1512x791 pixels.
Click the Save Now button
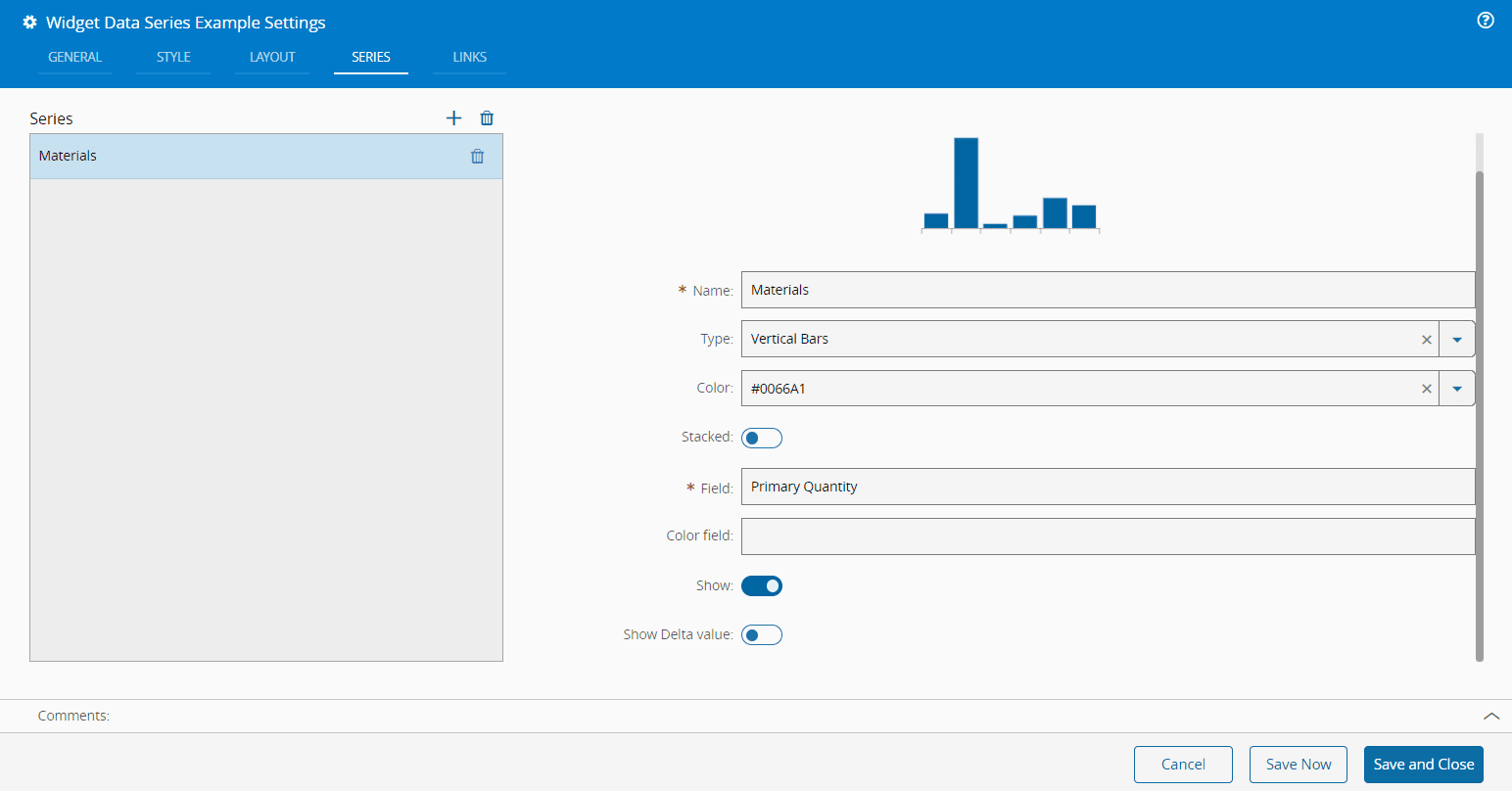(x=1298, y=765)
